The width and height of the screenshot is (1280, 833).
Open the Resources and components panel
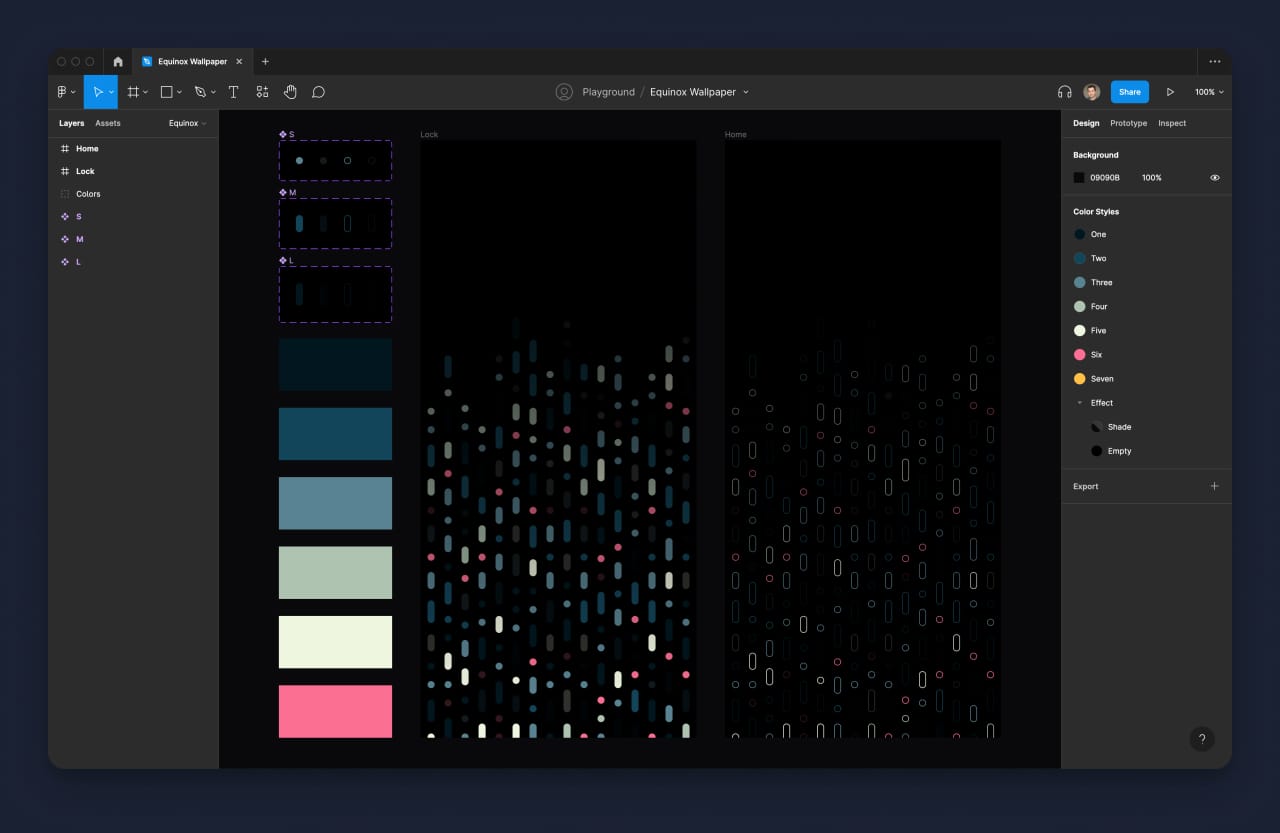tap(262, 91)
